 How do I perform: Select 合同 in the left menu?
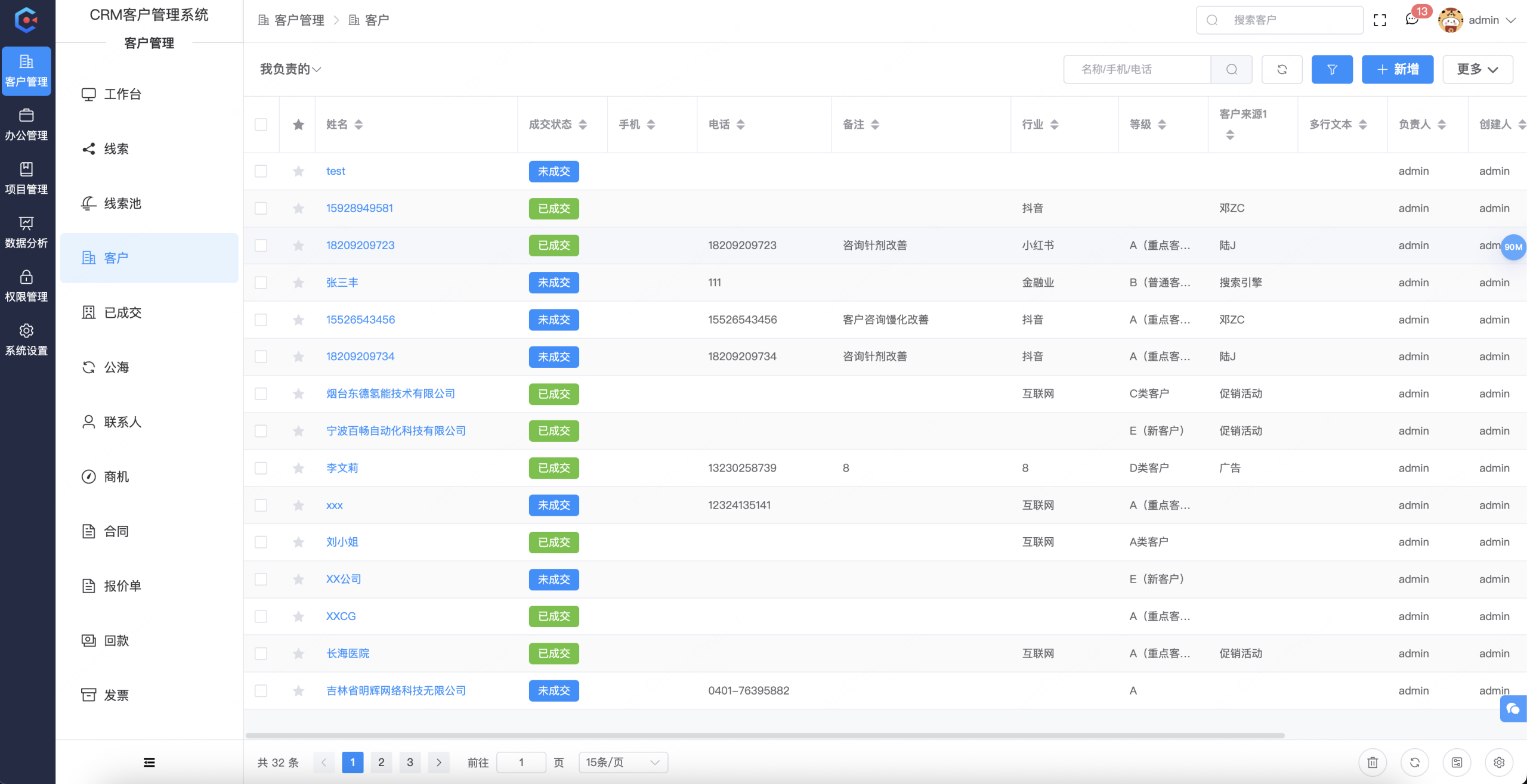pos(116,531)
